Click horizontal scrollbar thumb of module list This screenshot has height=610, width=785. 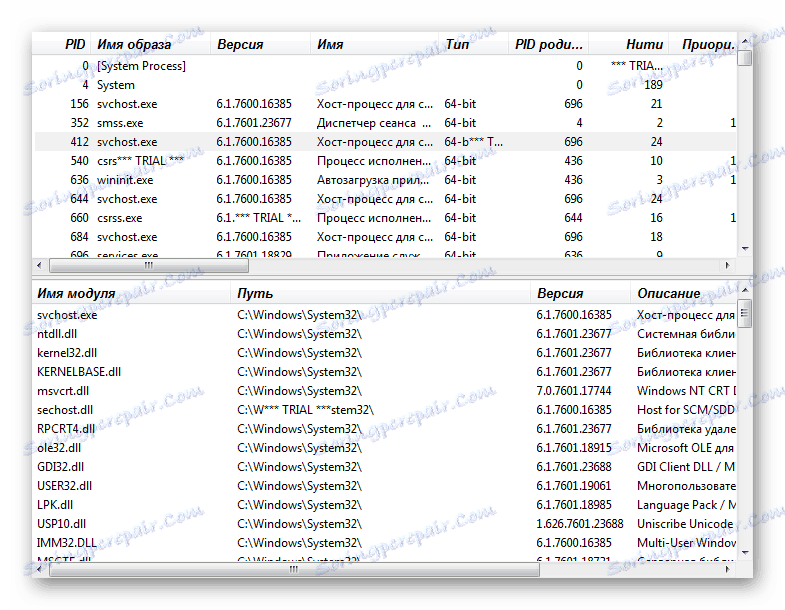pos(294,569)
